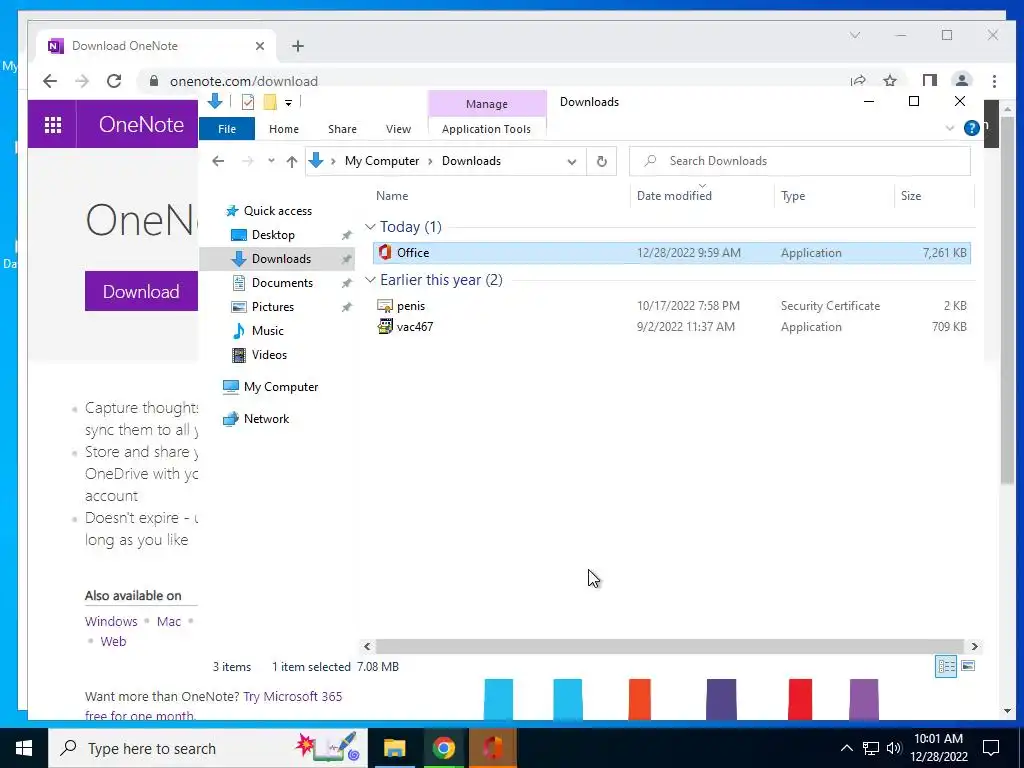The height and width of the screenshot is (768, 1024).
Task: Click the horizontal scrollbar in file list
Action: (x=669, y=647)
